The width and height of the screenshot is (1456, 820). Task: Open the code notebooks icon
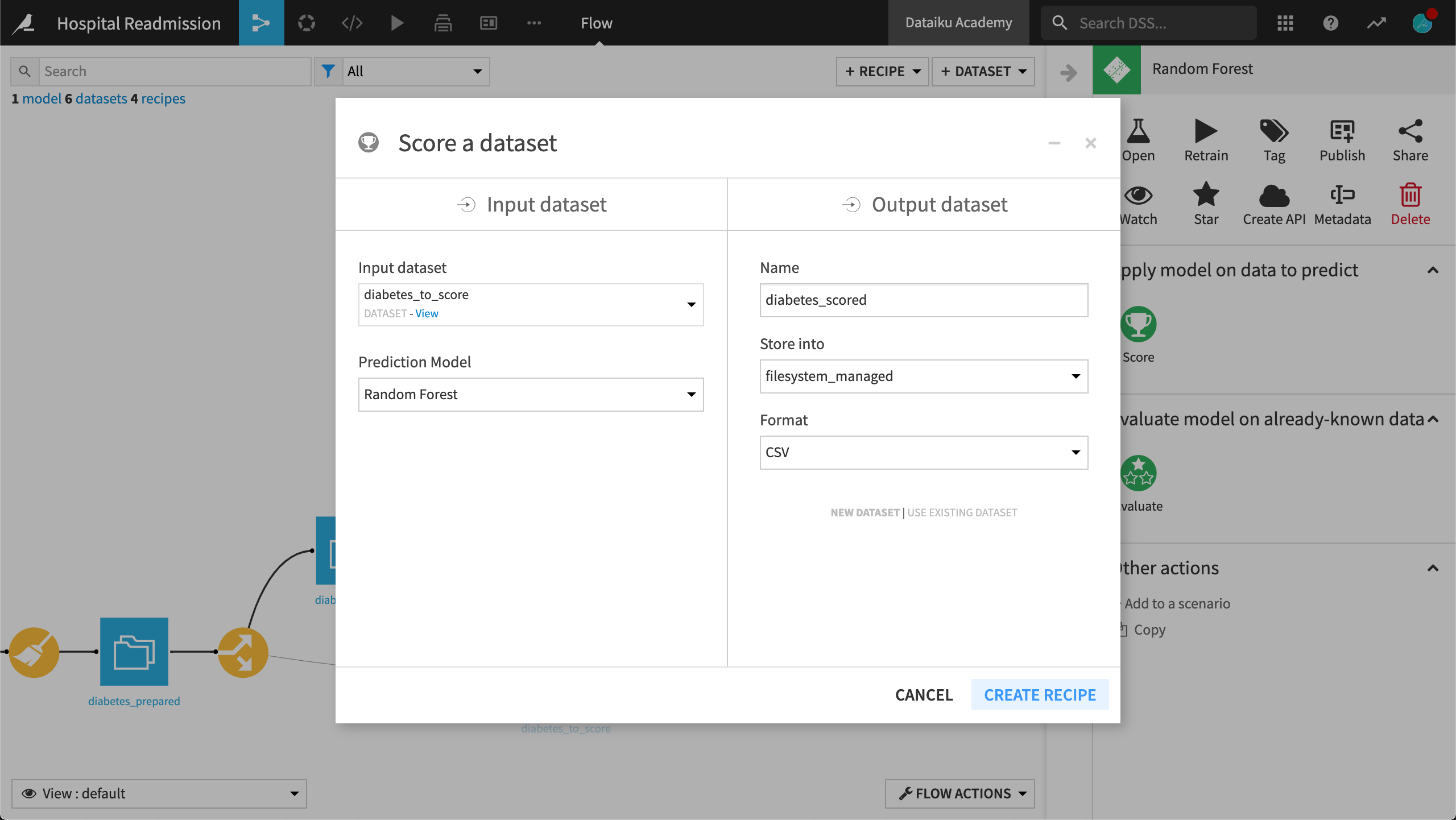click(352, 23)
